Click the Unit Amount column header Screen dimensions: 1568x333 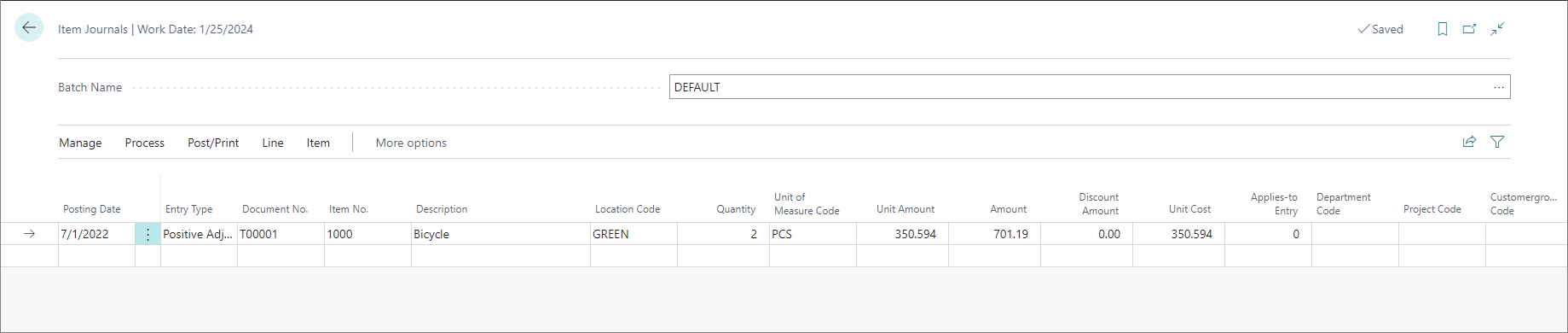pyautogui.click(x=906, y=209)
